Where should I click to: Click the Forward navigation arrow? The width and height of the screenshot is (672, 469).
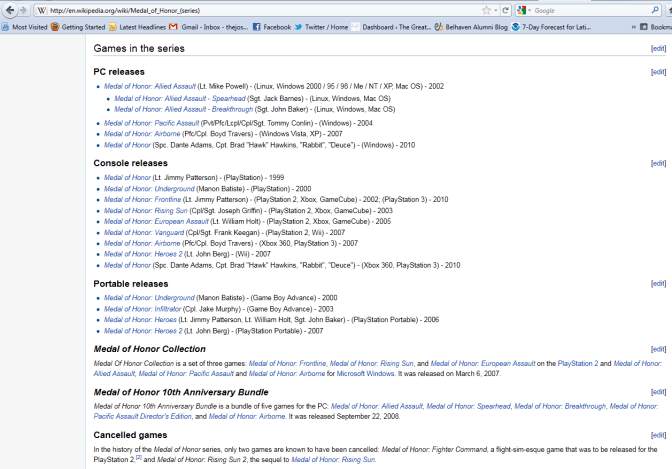click(x=22, y=10)
